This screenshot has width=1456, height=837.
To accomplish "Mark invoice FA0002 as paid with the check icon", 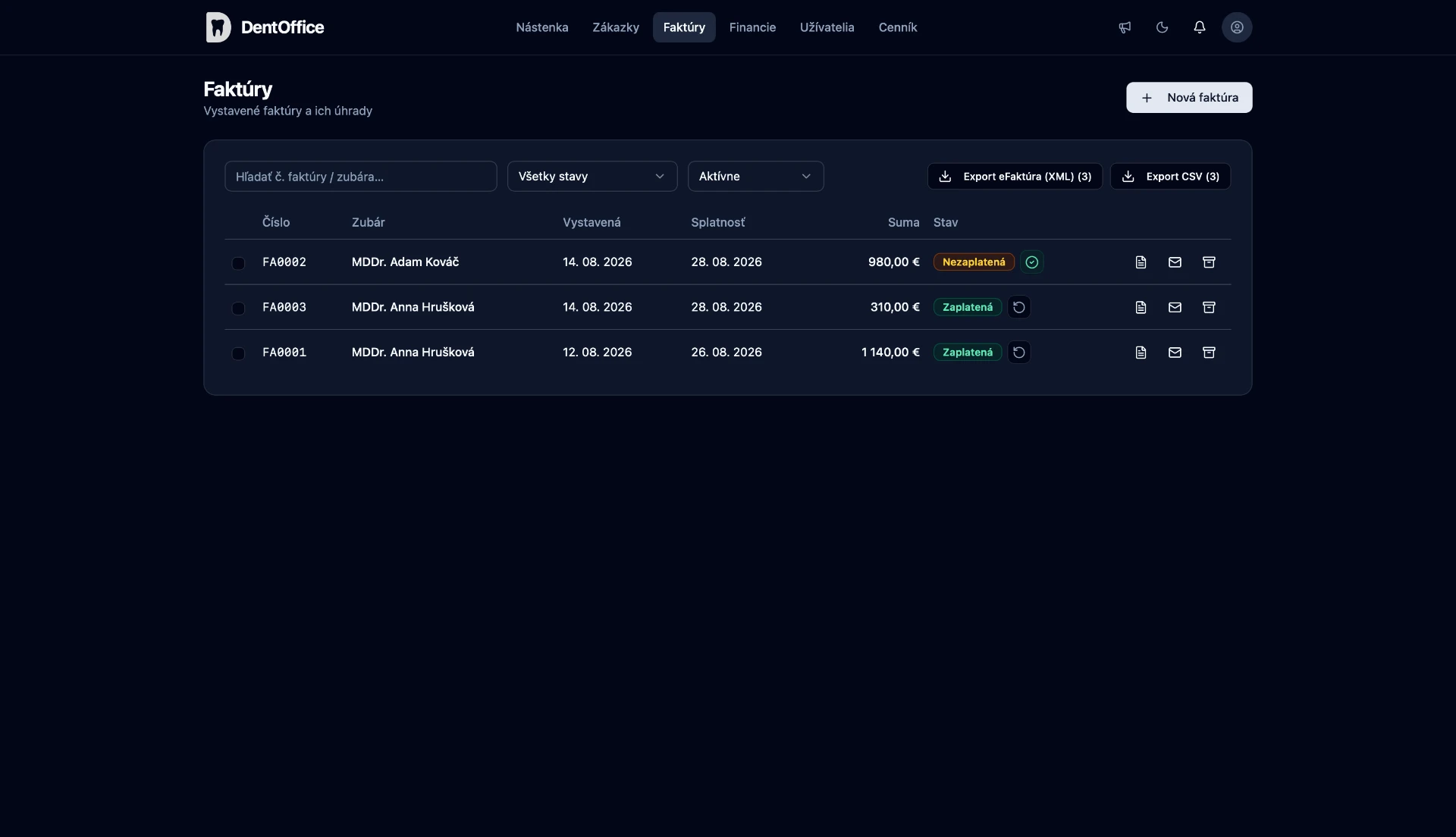I will pos(1031,262).
